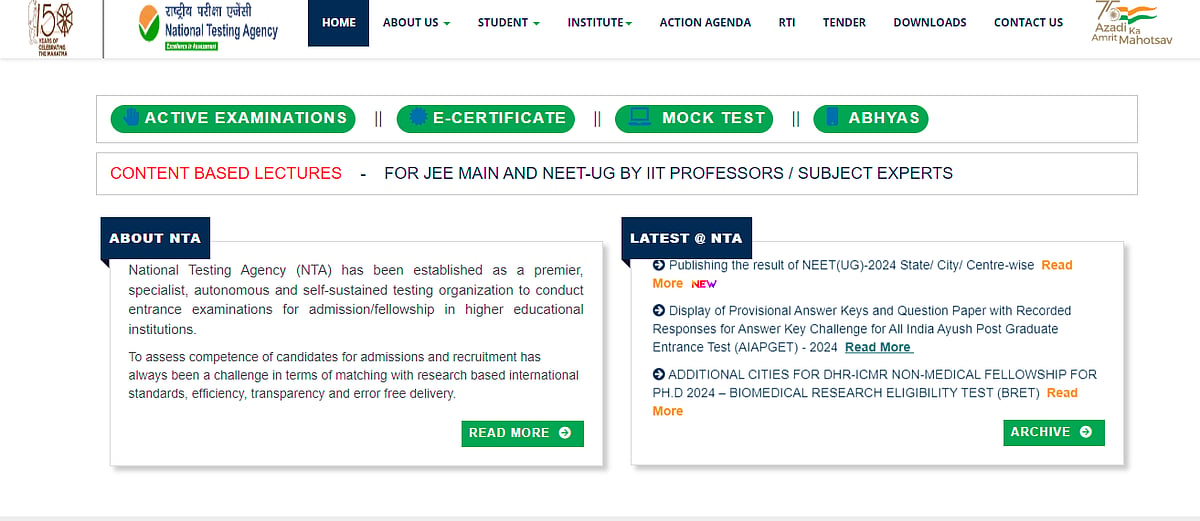Open the green Read More button in About NTA
Viewport: 1200px width, 521px height.
[x=523, y=433]
